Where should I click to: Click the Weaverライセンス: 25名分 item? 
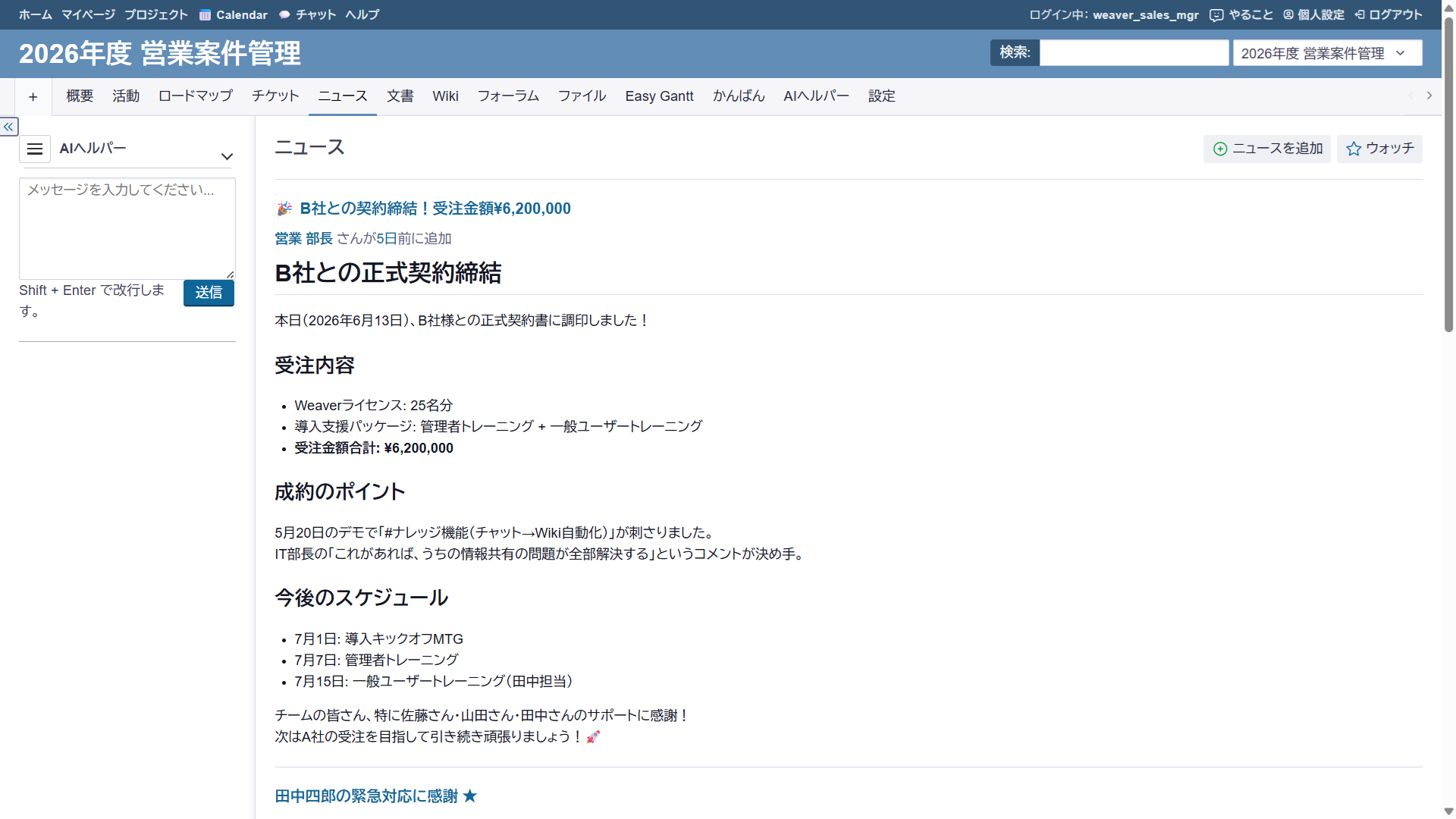(374, 406)
